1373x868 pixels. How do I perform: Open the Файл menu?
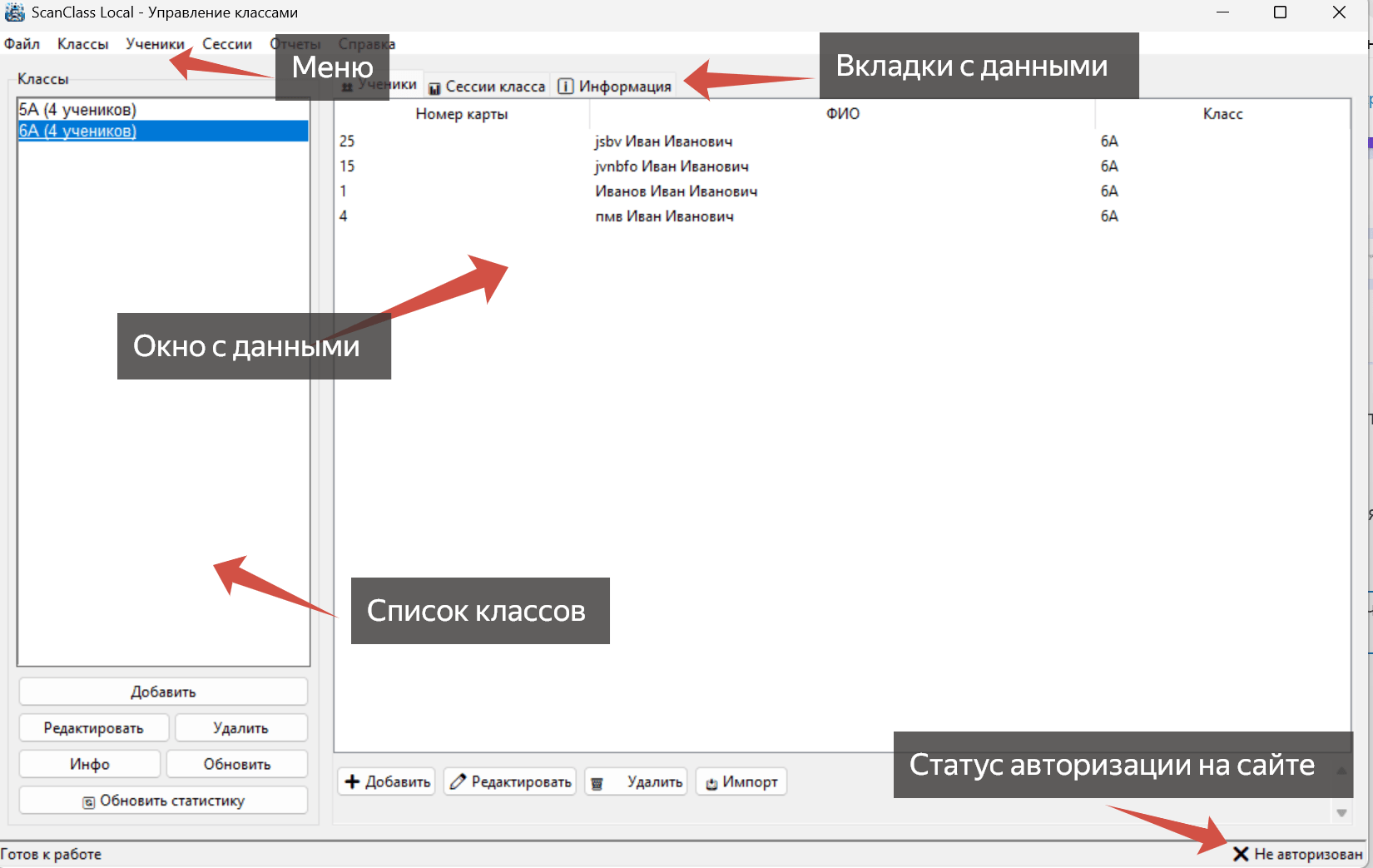click(x=22, y=44)
